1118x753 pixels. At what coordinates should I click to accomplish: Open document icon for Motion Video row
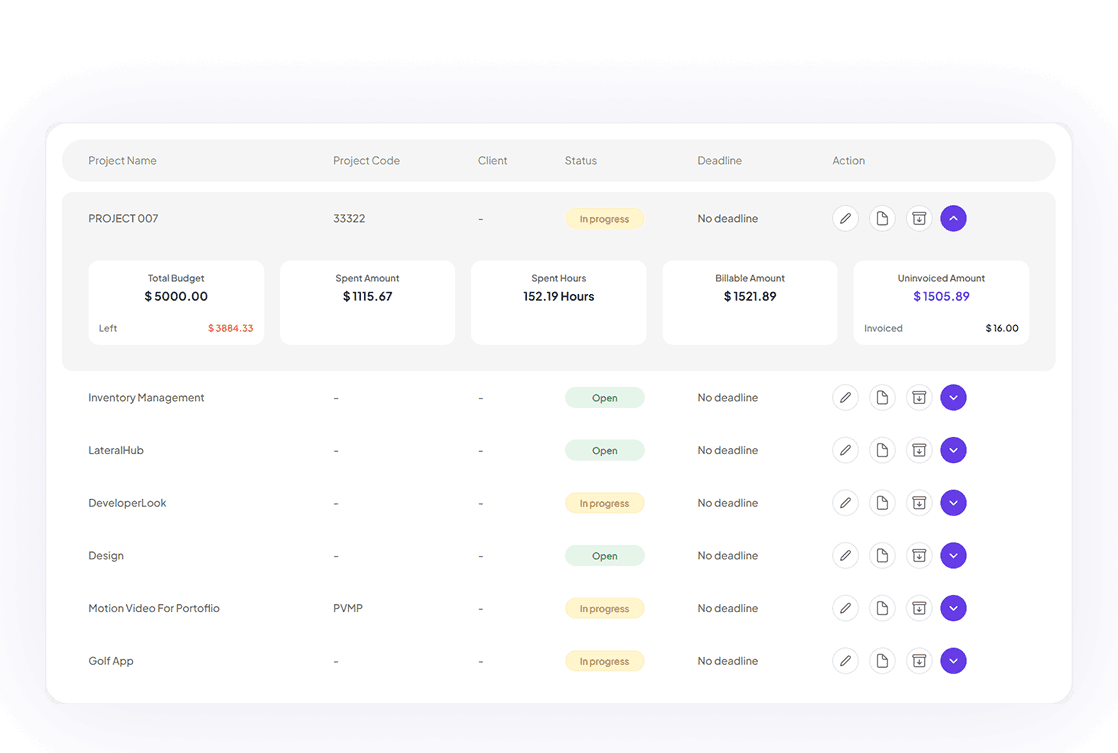(x=882, y=608)
